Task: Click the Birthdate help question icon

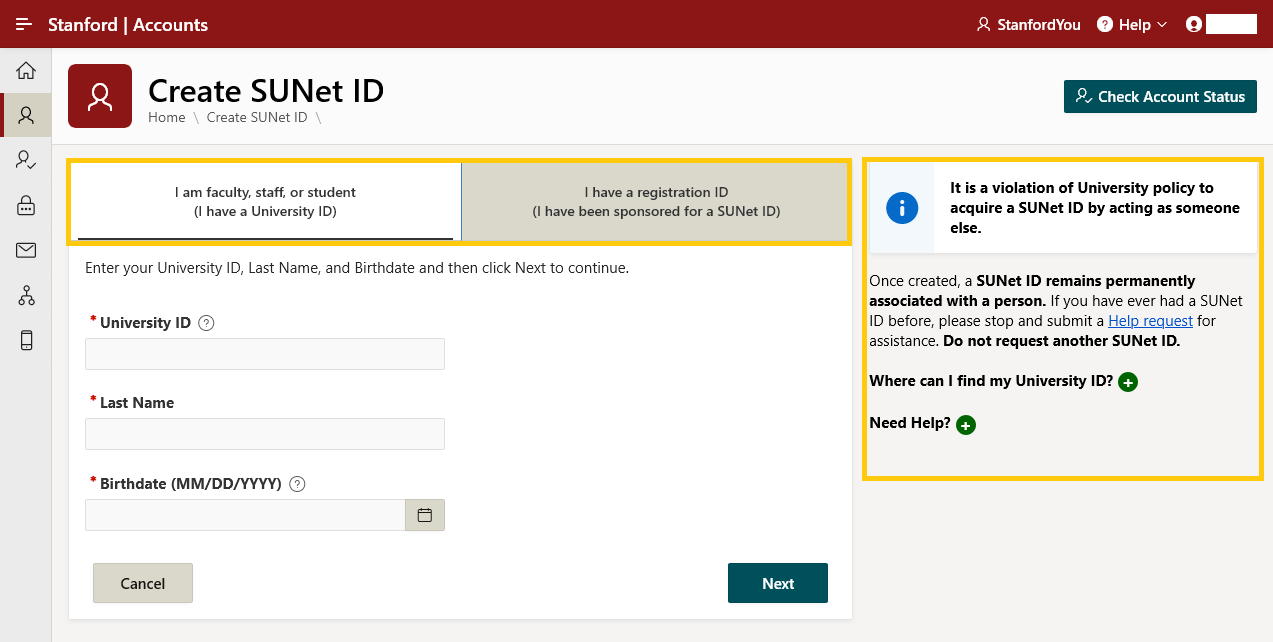Action: coord(297,484)
